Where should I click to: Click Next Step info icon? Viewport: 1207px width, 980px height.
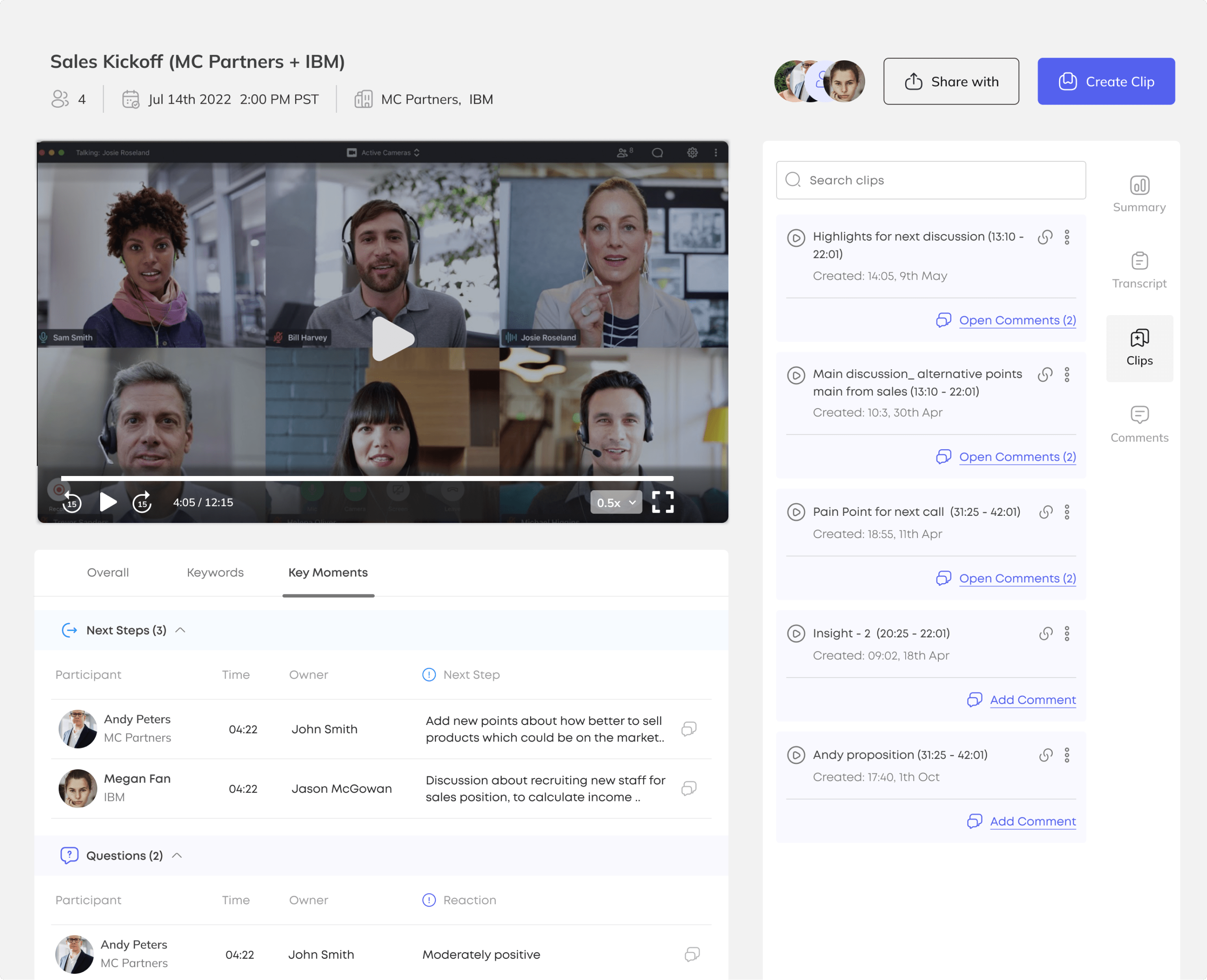429,675
